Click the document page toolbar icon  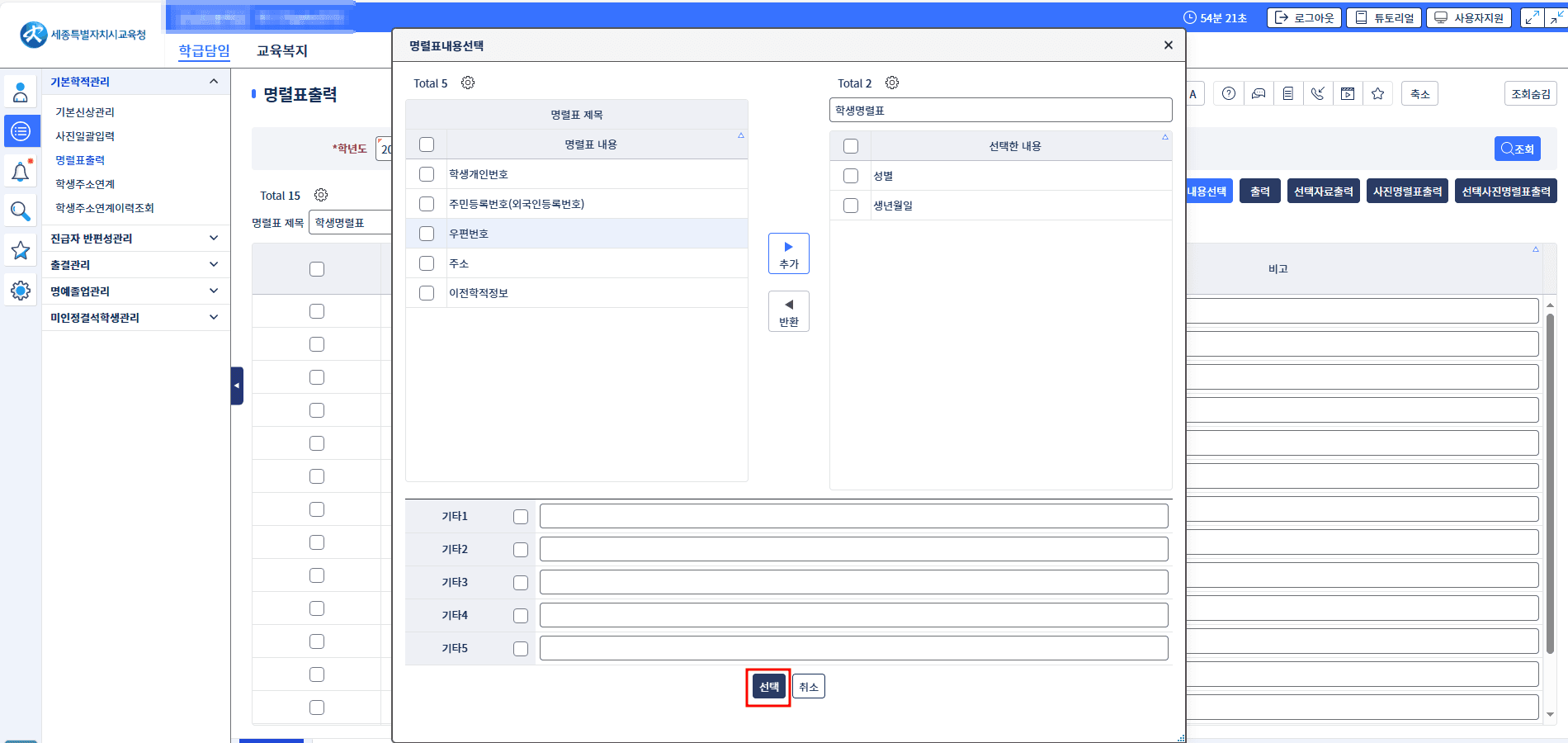coord(1288,94)
